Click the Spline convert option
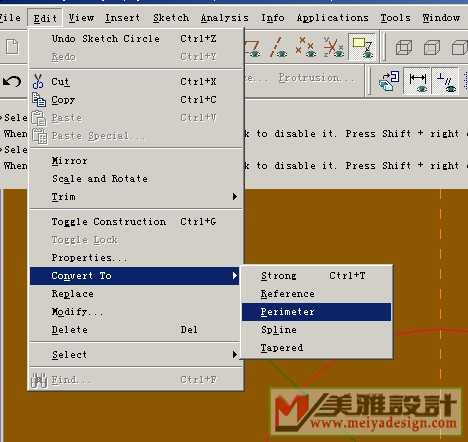This screenshot has height=442, width=468. 316,330
